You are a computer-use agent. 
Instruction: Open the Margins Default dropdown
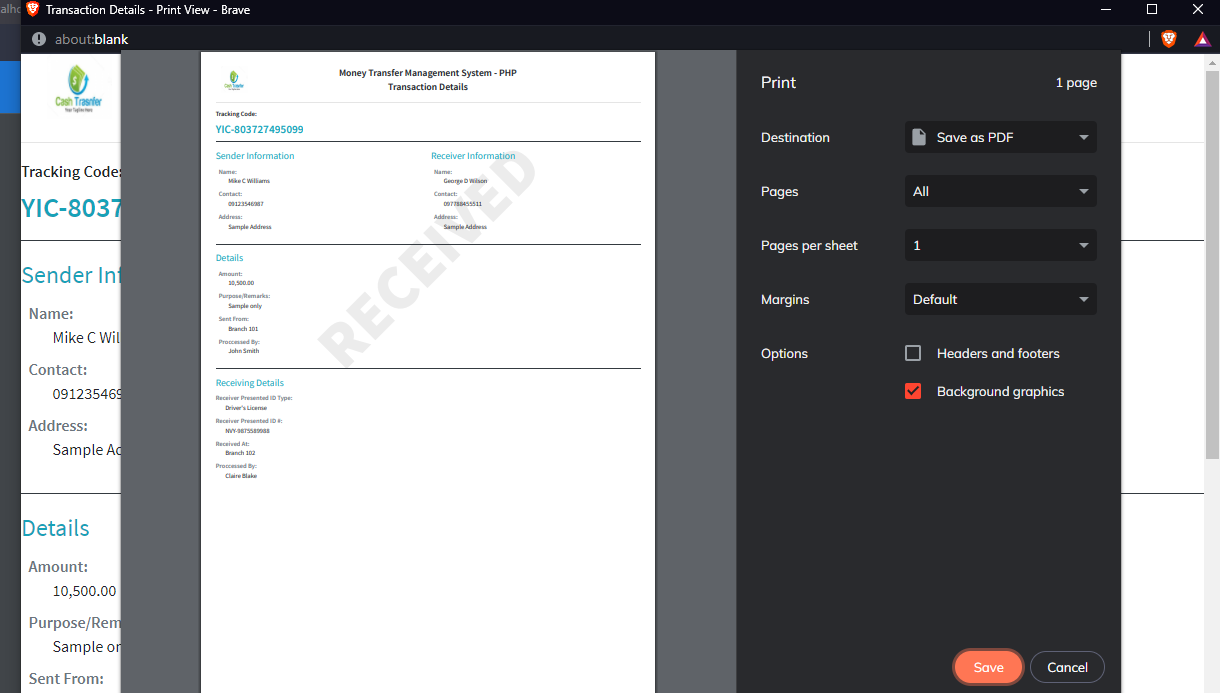pos(1001,299)
